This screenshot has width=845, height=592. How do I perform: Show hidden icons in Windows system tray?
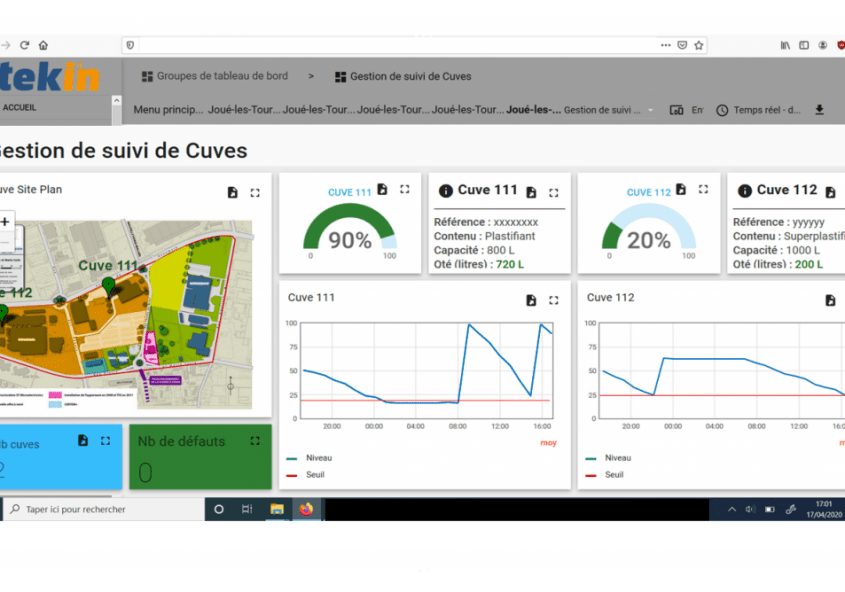pyautogui.click(x=731, y=509)
